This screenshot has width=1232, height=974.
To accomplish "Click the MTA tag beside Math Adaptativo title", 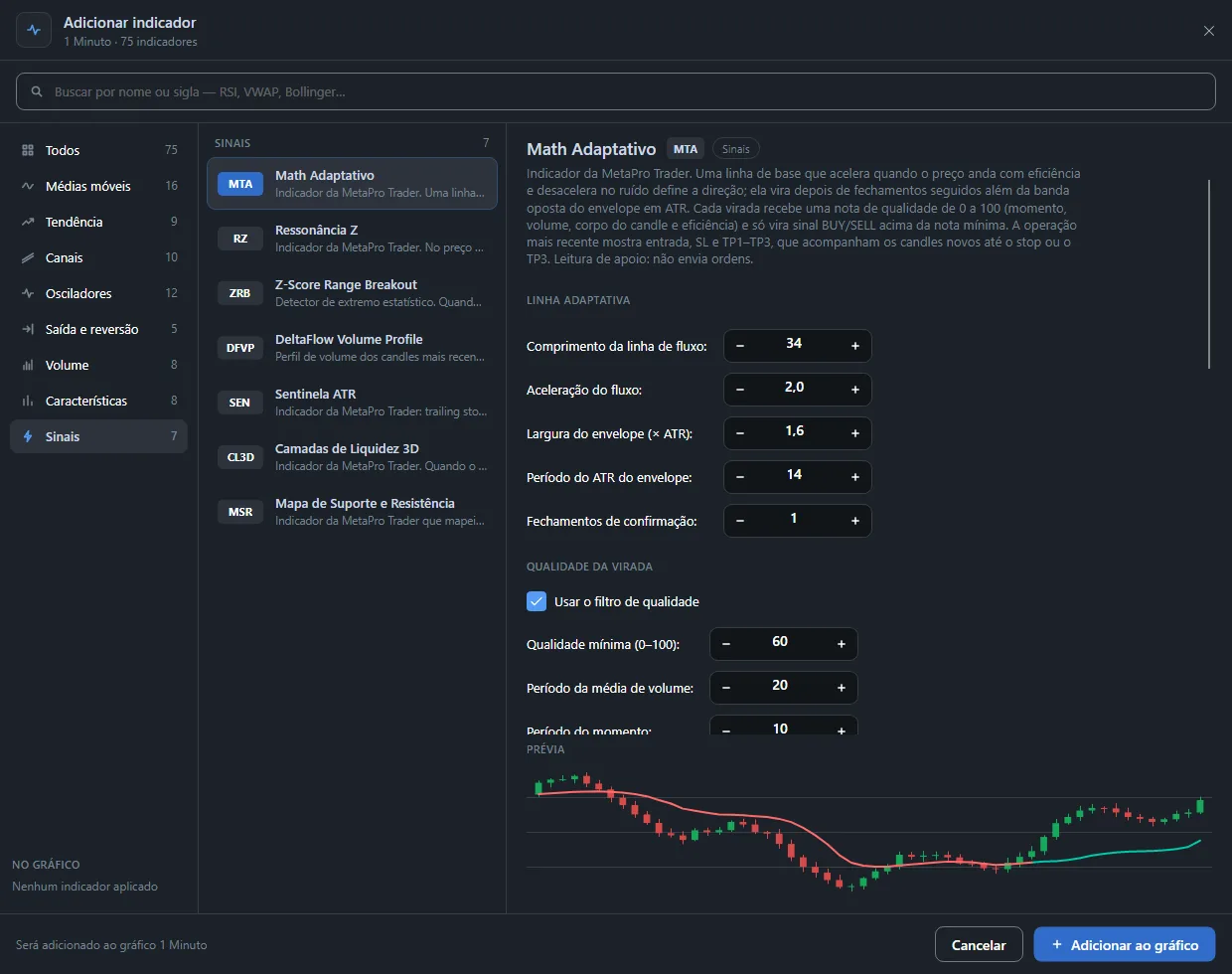I will (x=686, y=149).
